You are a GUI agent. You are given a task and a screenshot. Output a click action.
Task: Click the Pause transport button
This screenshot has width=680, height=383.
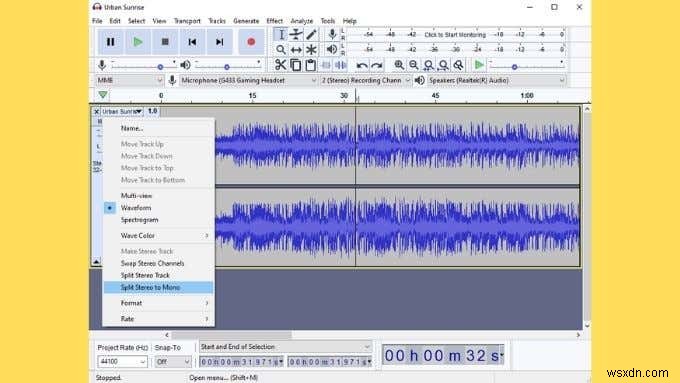click(111, 42)
